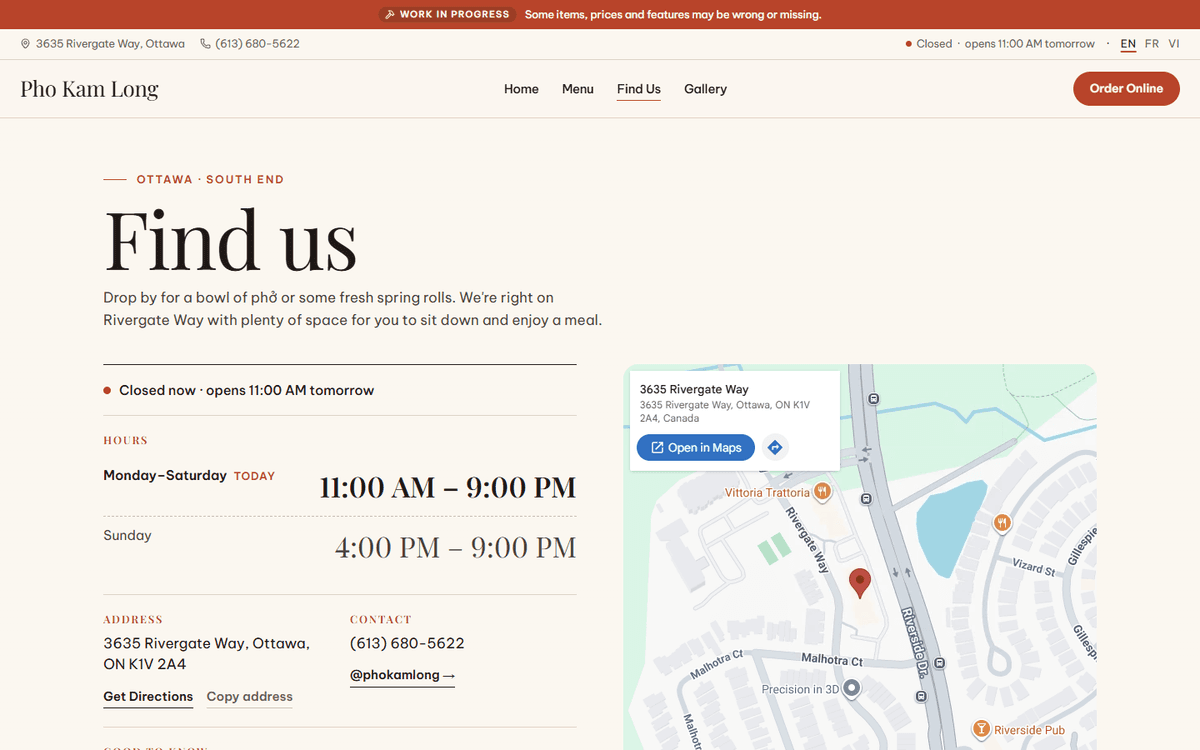Click the orange restaurant icon near Vizard St
This screenshot has height=750, width=1200.
click(x=1002, y=522)
